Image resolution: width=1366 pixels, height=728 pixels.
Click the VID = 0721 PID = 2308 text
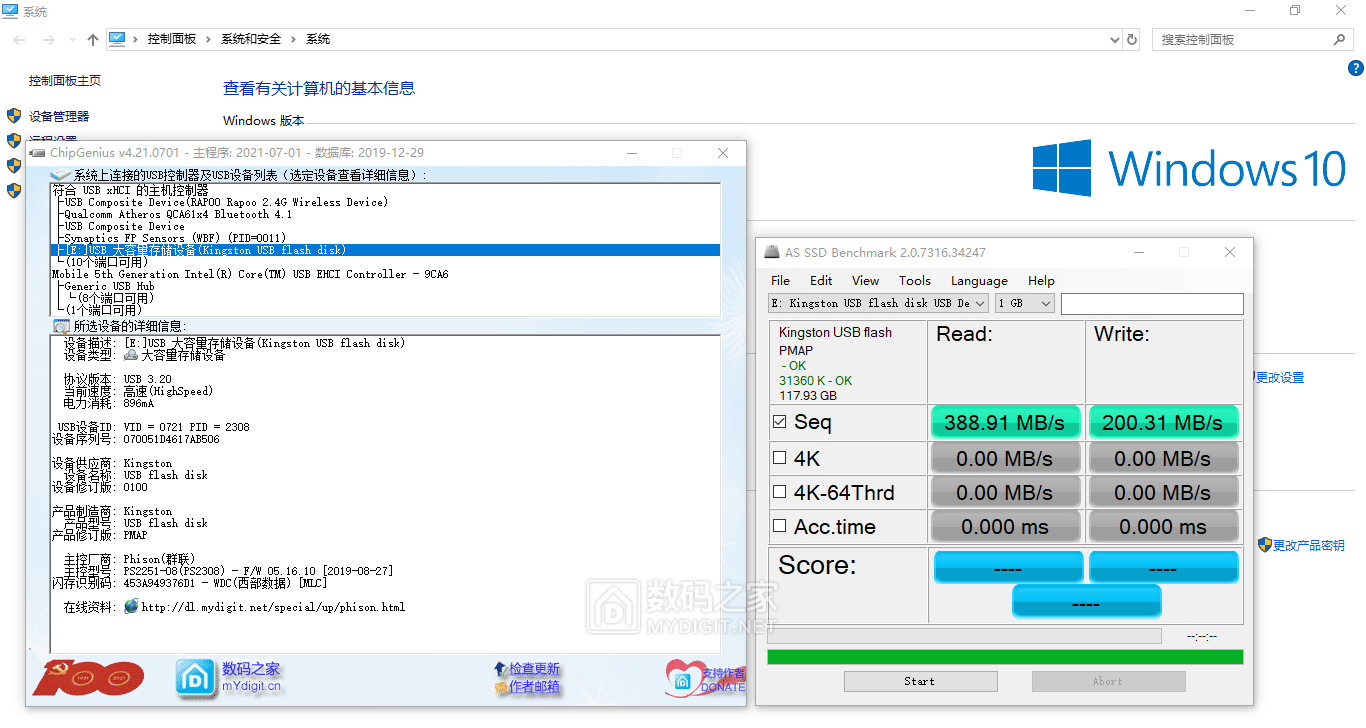coord(187,427)
